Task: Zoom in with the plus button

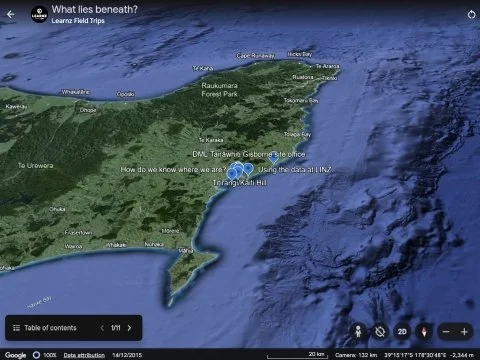Action: coord(464,332)
